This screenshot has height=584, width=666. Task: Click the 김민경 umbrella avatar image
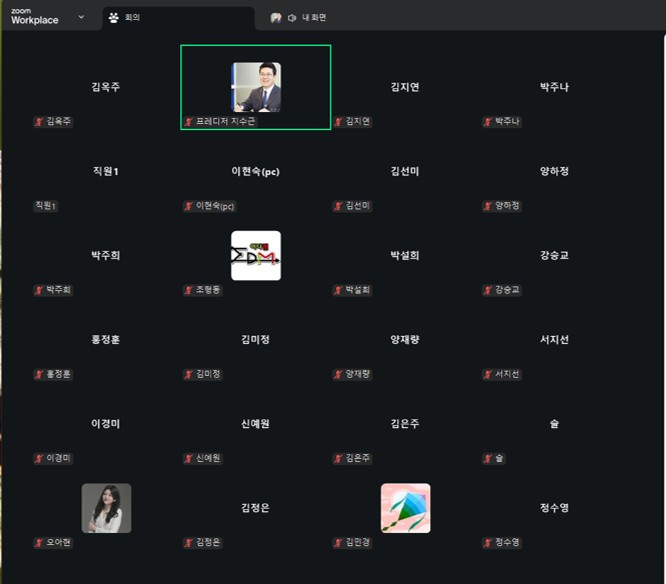click(406, 508)
